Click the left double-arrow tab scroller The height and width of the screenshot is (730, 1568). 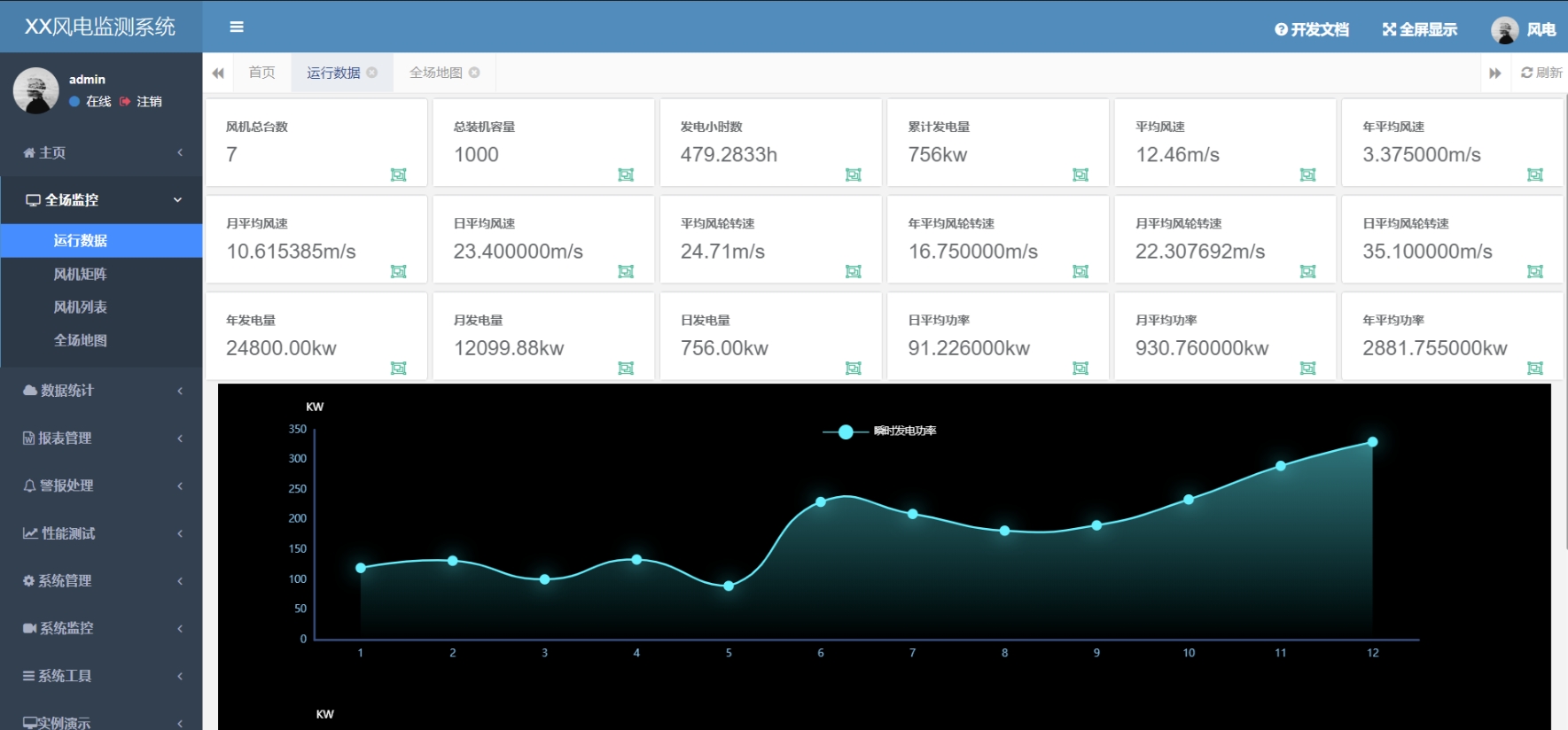pos(218,73)
